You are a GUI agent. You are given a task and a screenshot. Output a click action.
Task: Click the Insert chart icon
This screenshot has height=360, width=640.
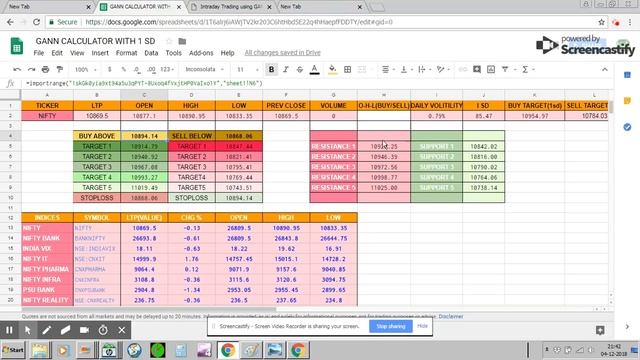point(491,70)
